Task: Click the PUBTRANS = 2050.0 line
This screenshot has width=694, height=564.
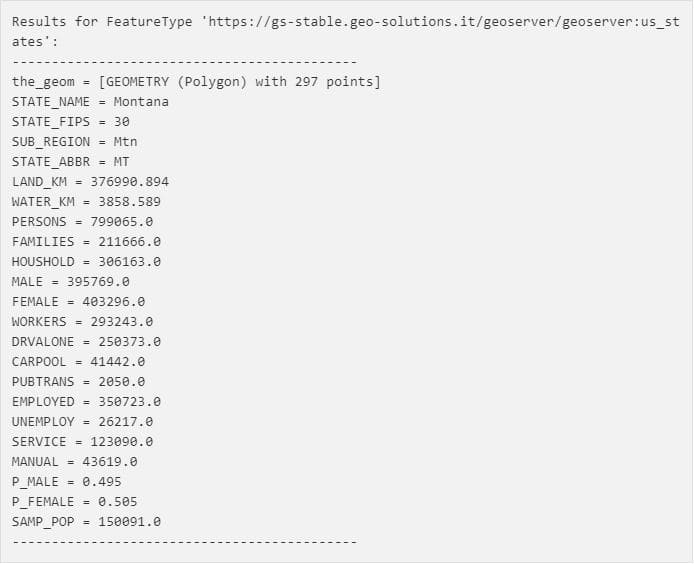Action: (x=78, y=382)
